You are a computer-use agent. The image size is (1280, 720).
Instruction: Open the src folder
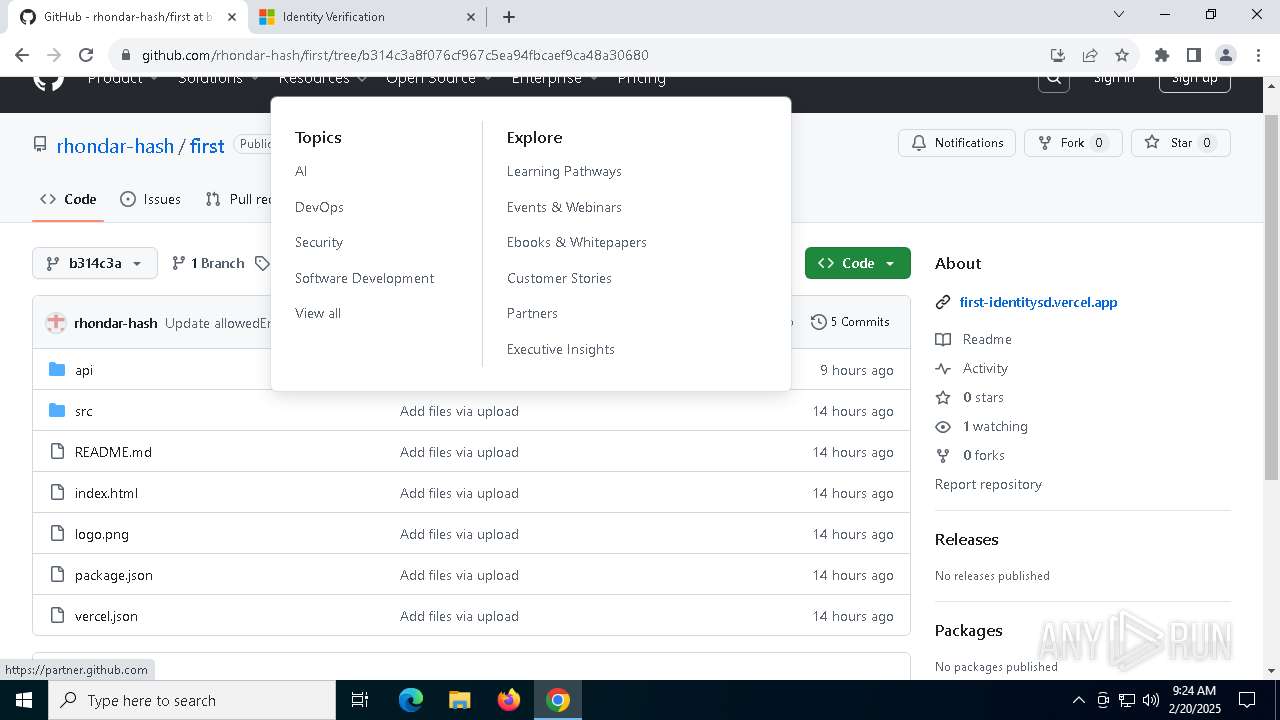[x=84, y=411]
